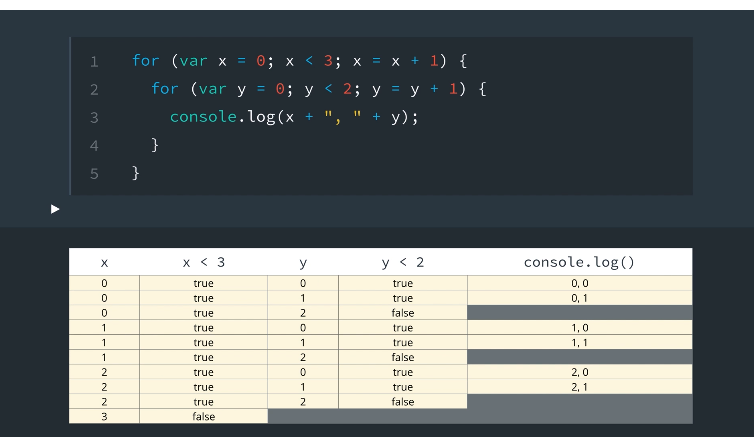Image resolution: width=754 pixels, height=437 pixels.
Task: Click the '1, 1' output cell
Action: click(579, 343)
